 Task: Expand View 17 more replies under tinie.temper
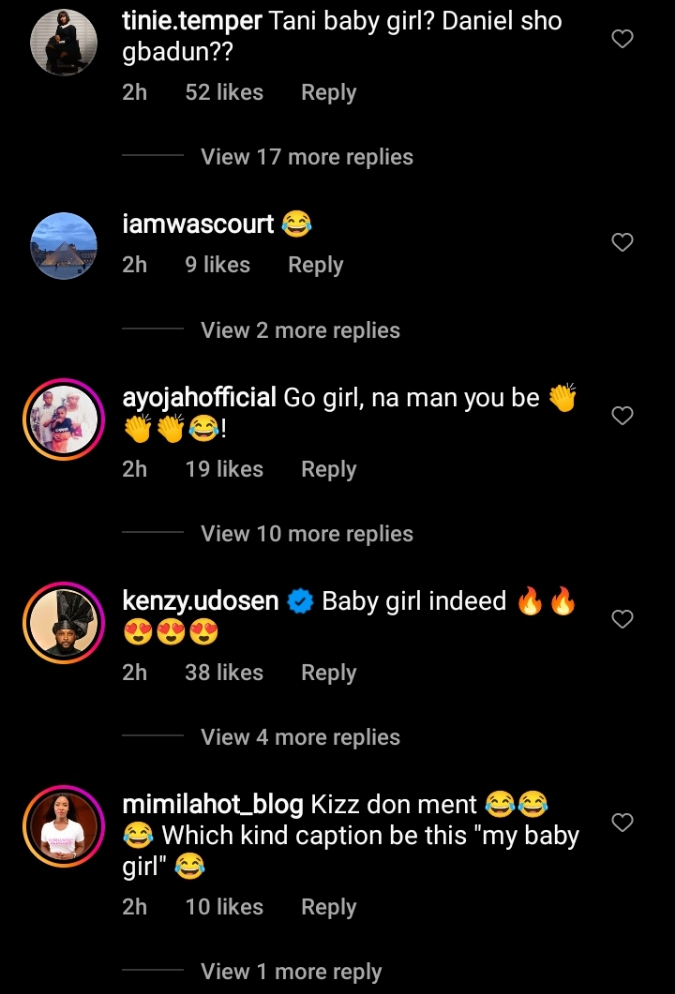[306, 157]
